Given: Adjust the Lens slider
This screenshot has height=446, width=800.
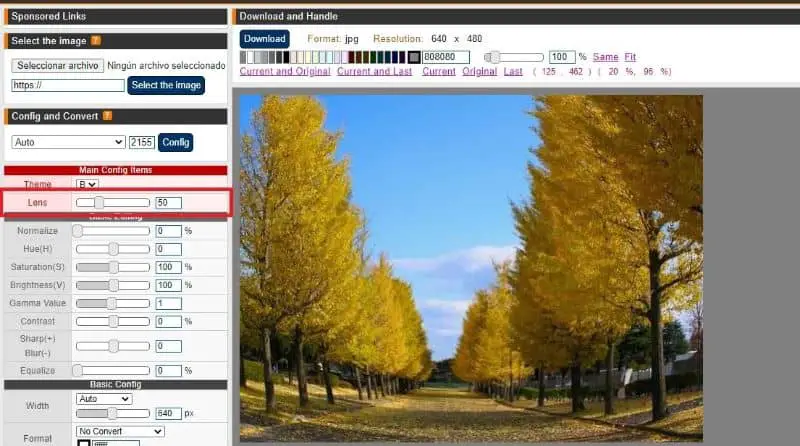Looking at the screenshot, I should [x=113, y=203].
